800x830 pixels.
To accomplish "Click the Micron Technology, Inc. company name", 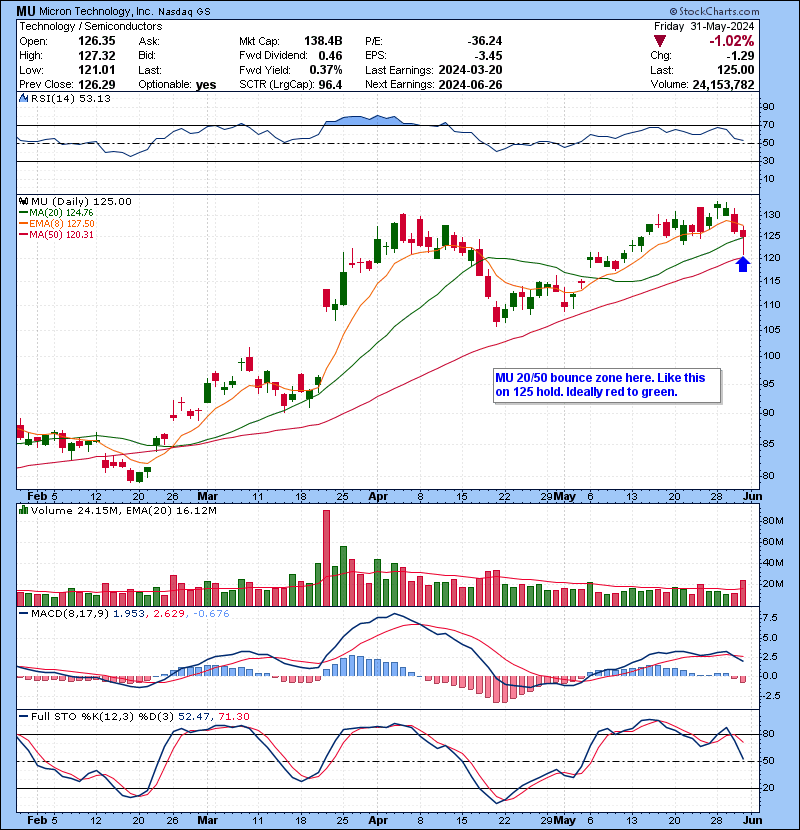I will [x=96, y=11].
